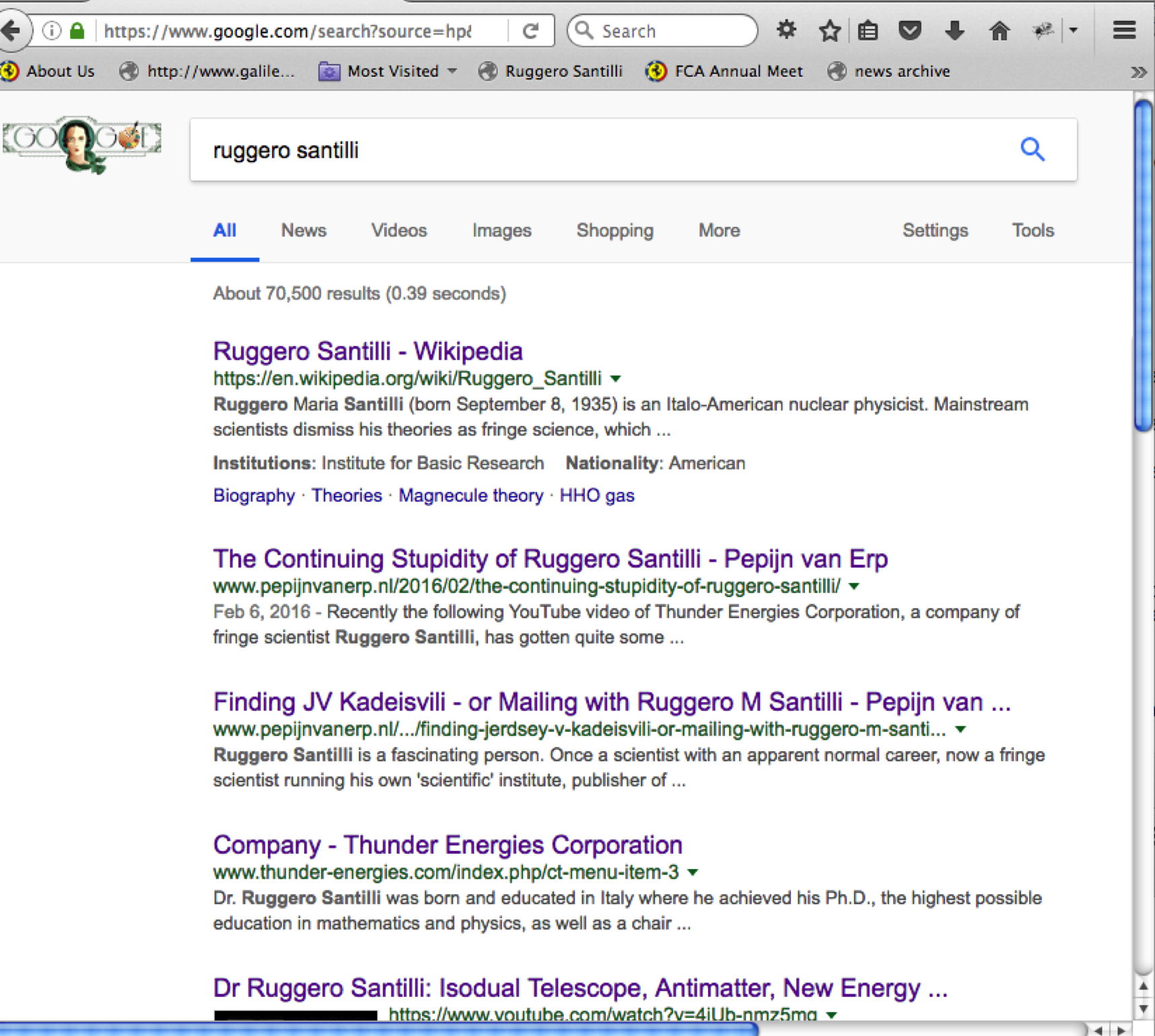This screenshot has height=1036, width=1155.
Task: Open the Ruggero Santilli bookmark
Action: [551, 71]
